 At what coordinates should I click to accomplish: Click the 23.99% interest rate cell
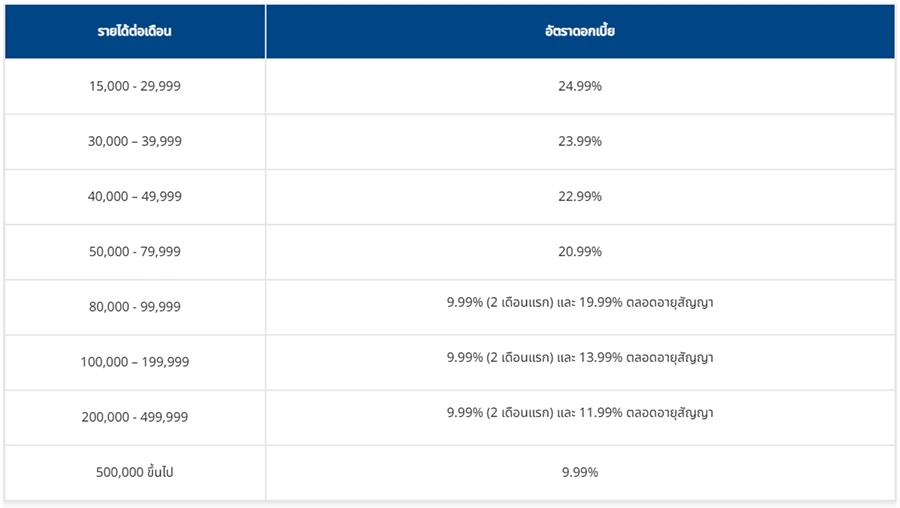580,142
